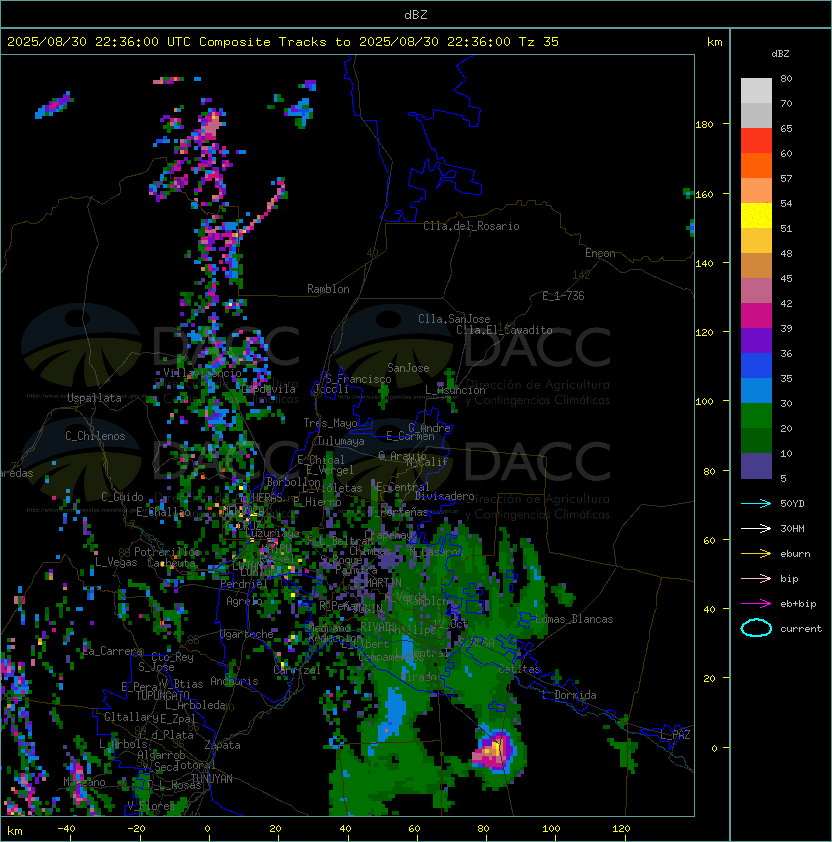This screenshot has width=832, height=842.
Task: Select the red swatch in the dBZ scale
Action: coord(756,141)
